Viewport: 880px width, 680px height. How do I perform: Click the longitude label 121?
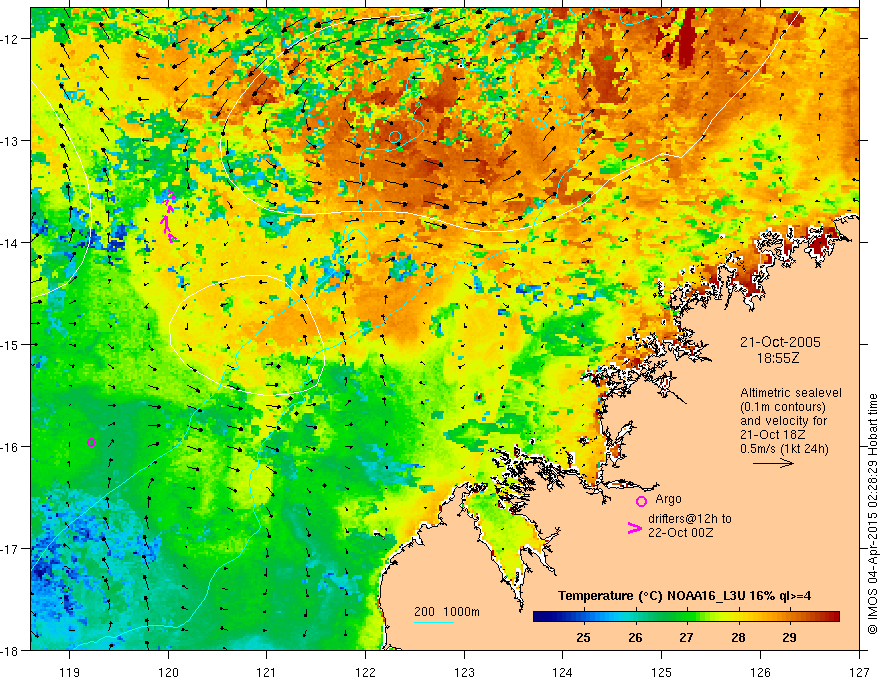click(267, 672)
